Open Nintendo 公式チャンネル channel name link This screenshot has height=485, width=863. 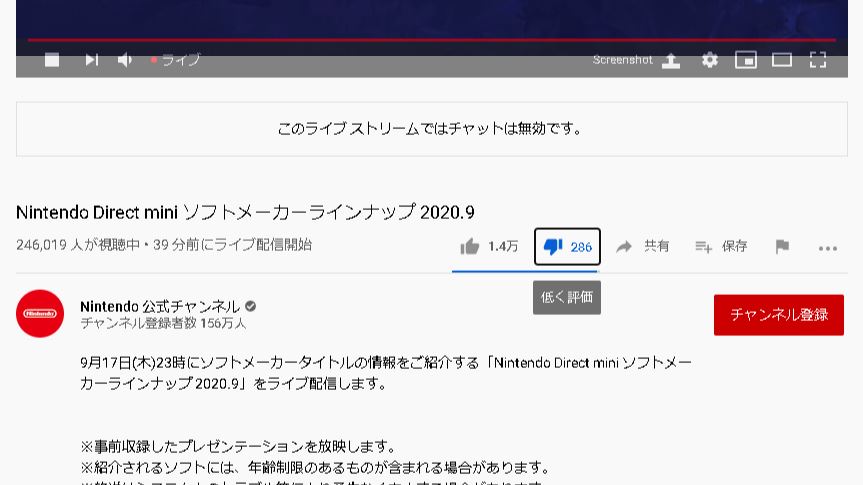tap(160, 306)
